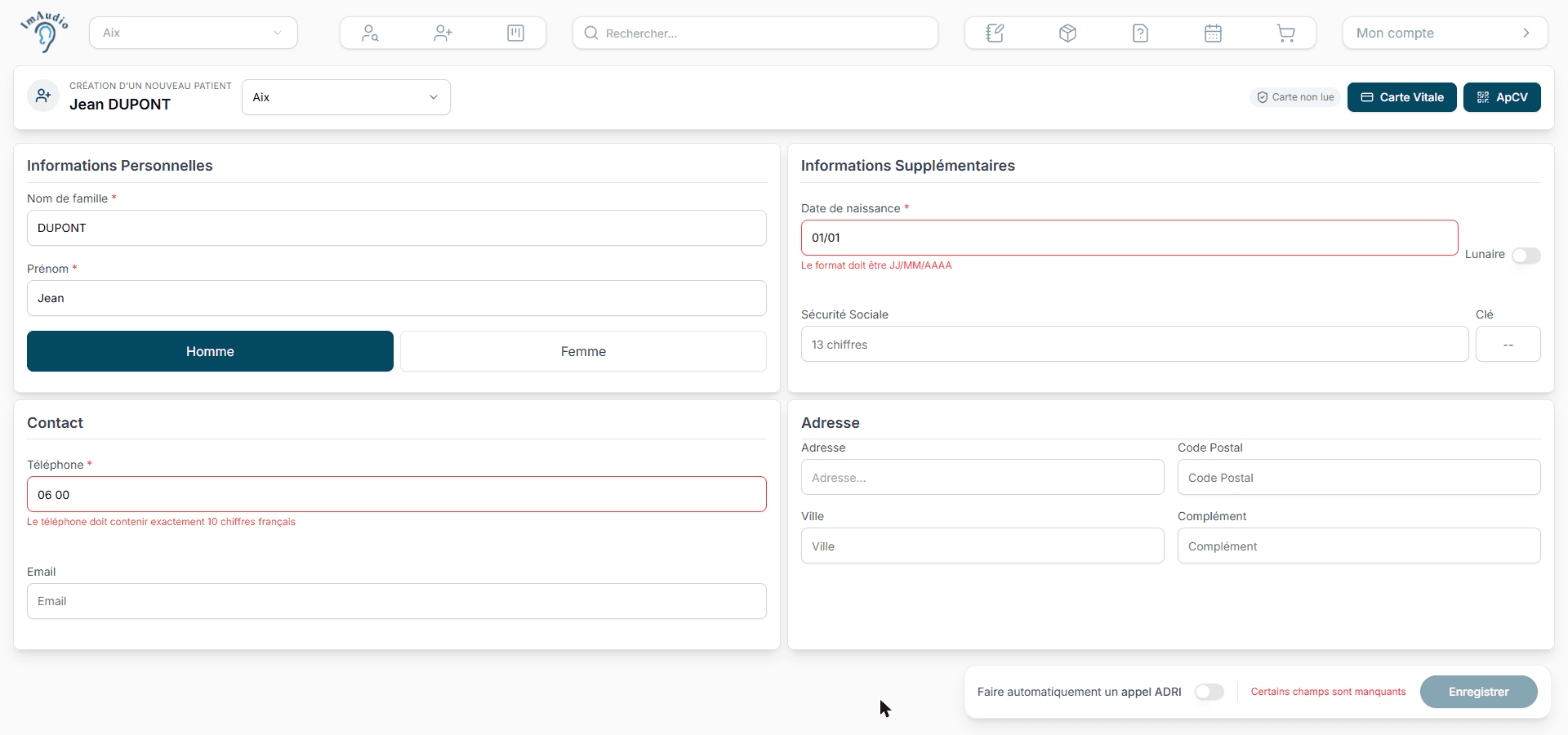1568x735 pixels.
Task: Open the notepad with pencil icon
Action: [x=994, y=33]
